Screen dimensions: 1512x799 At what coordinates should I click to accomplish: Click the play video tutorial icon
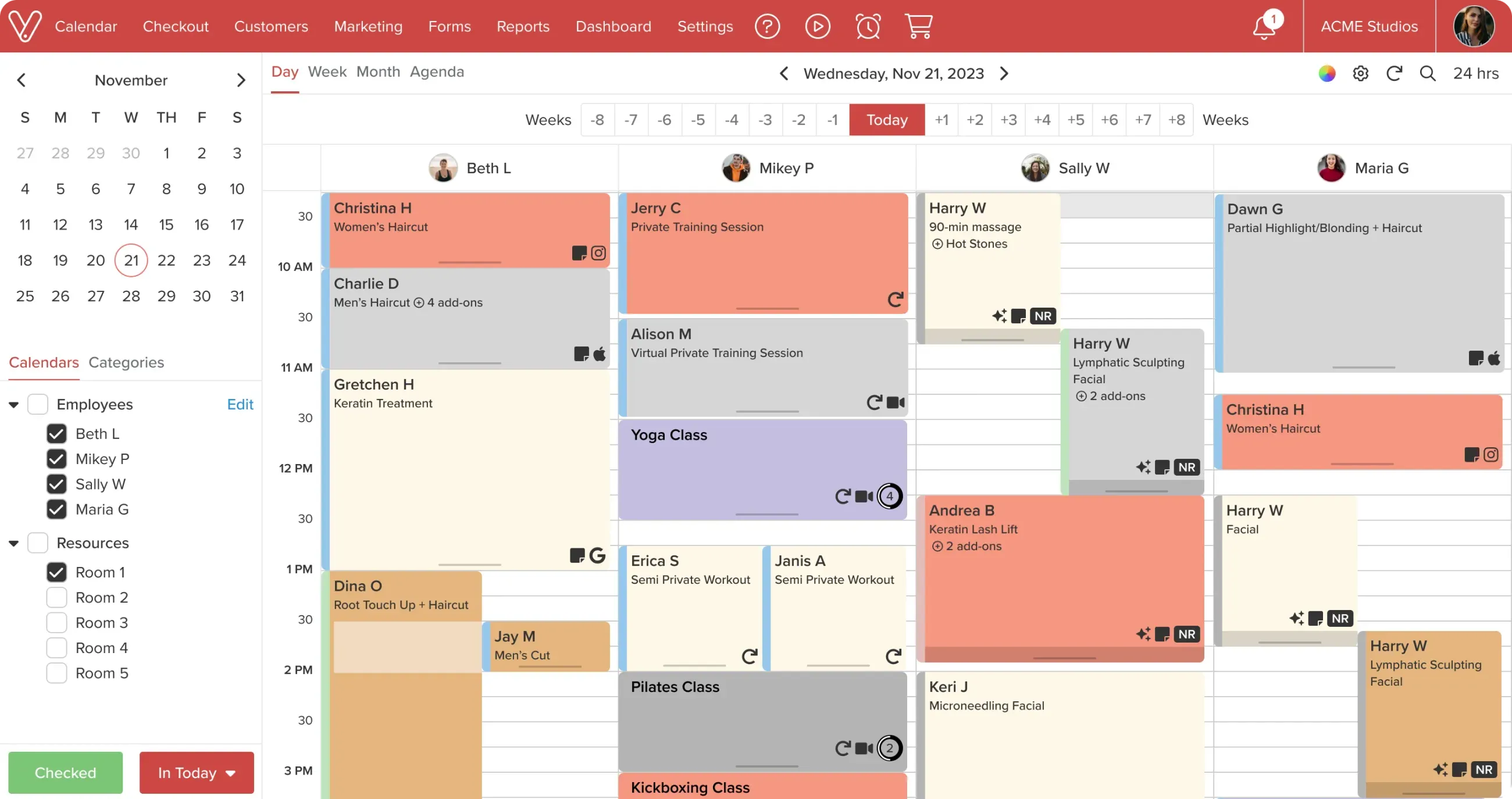pos(818,26)
